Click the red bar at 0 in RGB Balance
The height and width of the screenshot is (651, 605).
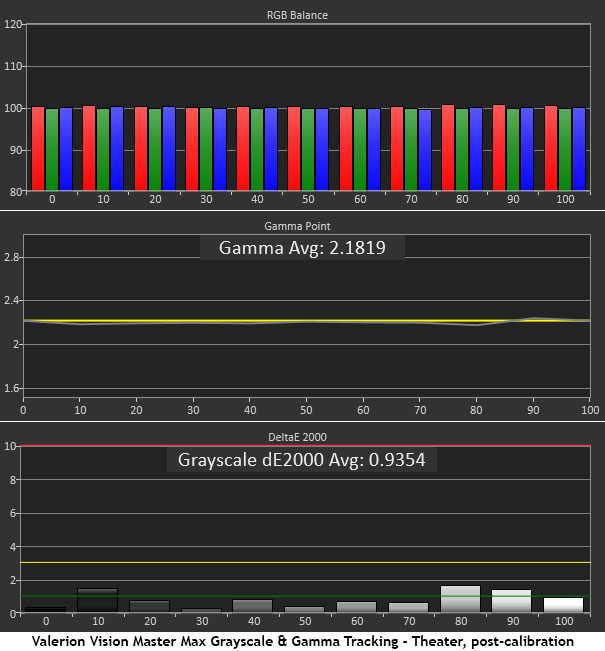point(38,148)
